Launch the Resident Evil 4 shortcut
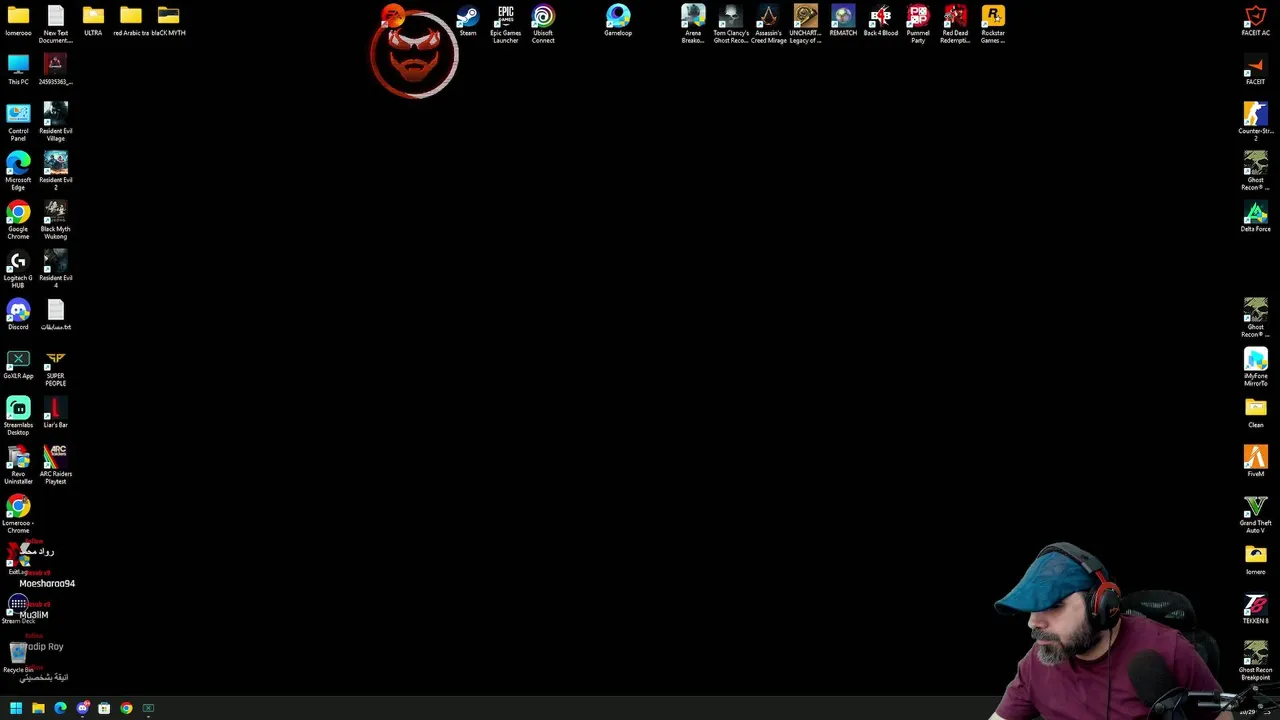This screenshot has height=720, width=1280. (55, 269)
